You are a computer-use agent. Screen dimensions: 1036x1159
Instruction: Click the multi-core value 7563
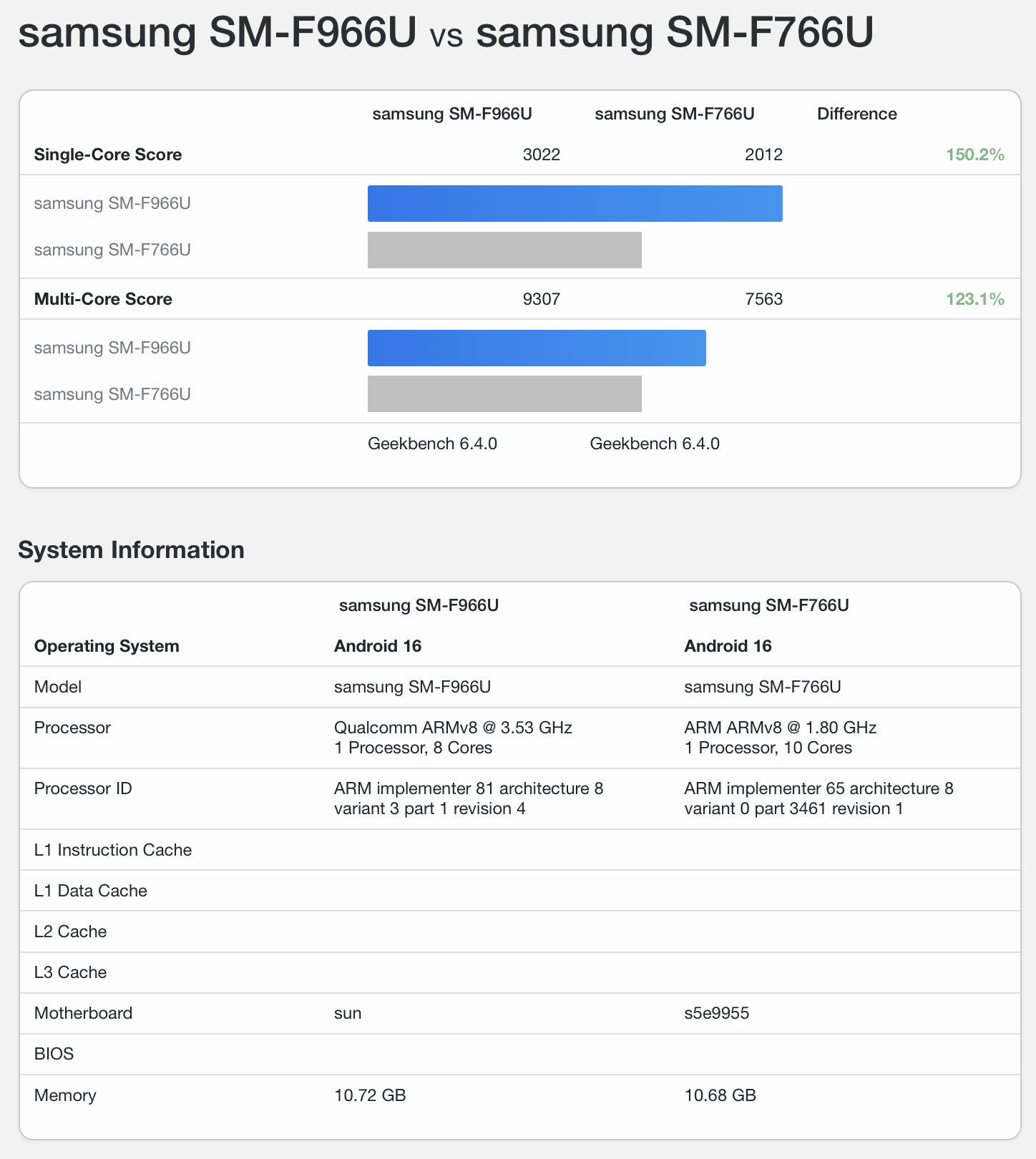coord(764,299)
